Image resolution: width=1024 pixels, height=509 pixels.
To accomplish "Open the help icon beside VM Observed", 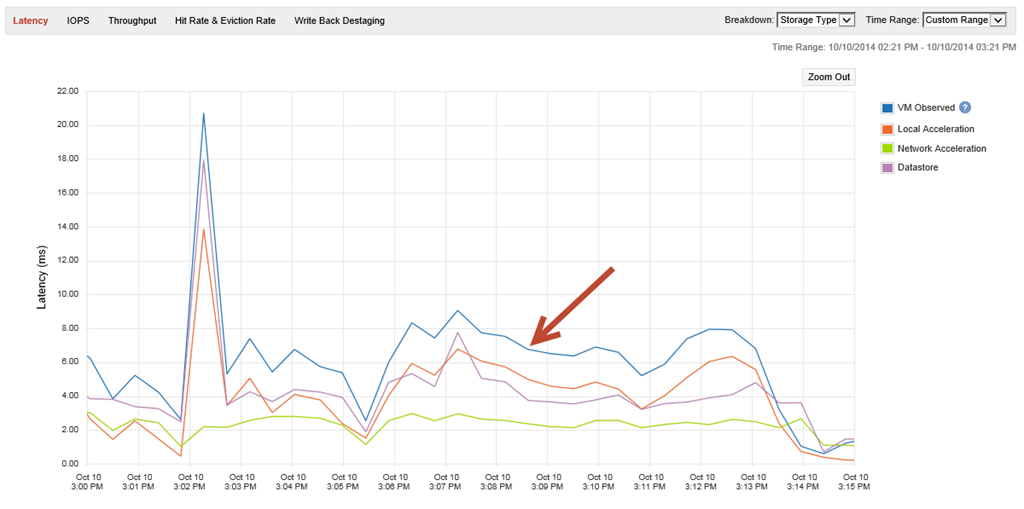I will point(965,108).
